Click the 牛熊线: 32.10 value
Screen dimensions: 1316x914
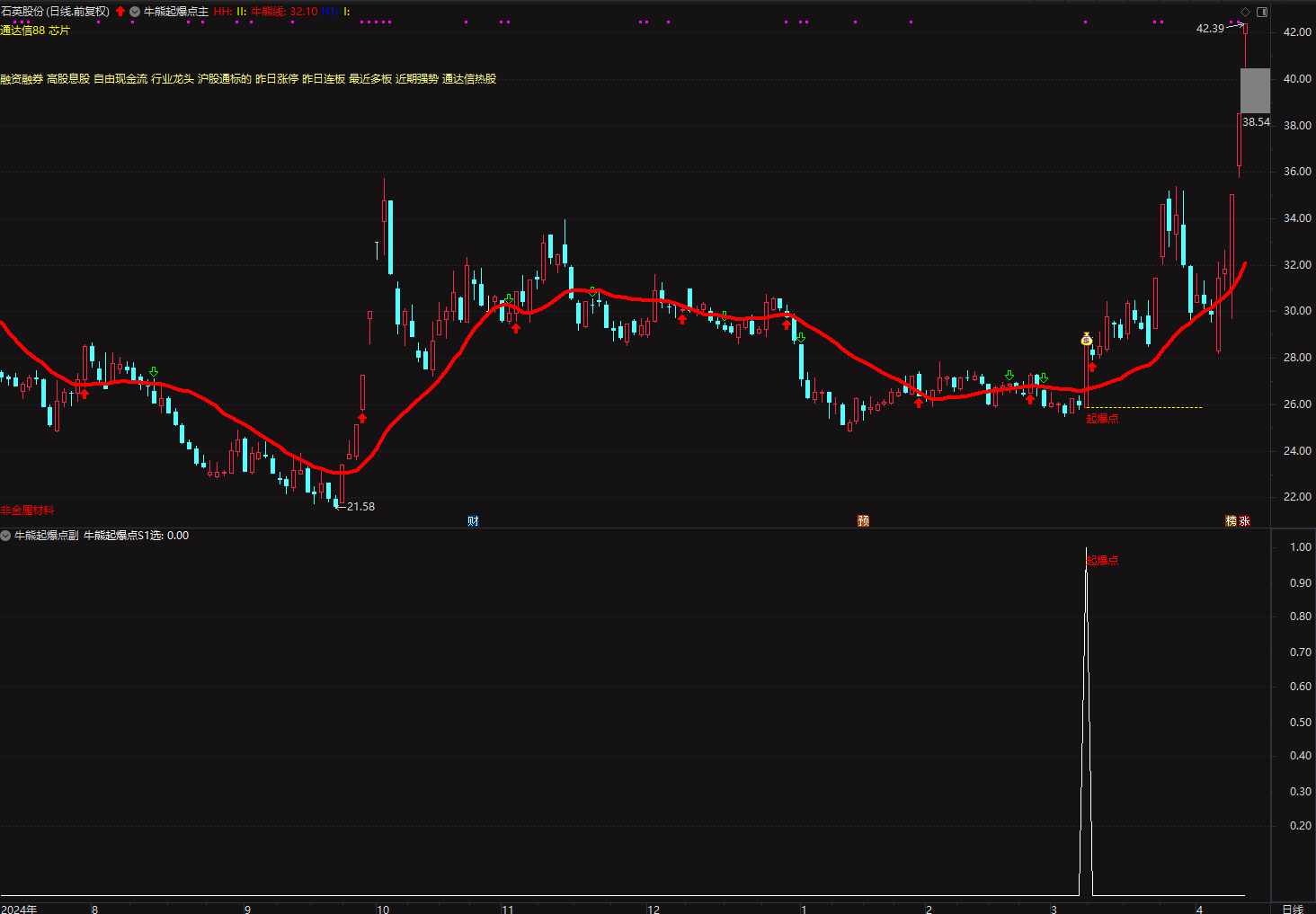click(x=284, y=12)
